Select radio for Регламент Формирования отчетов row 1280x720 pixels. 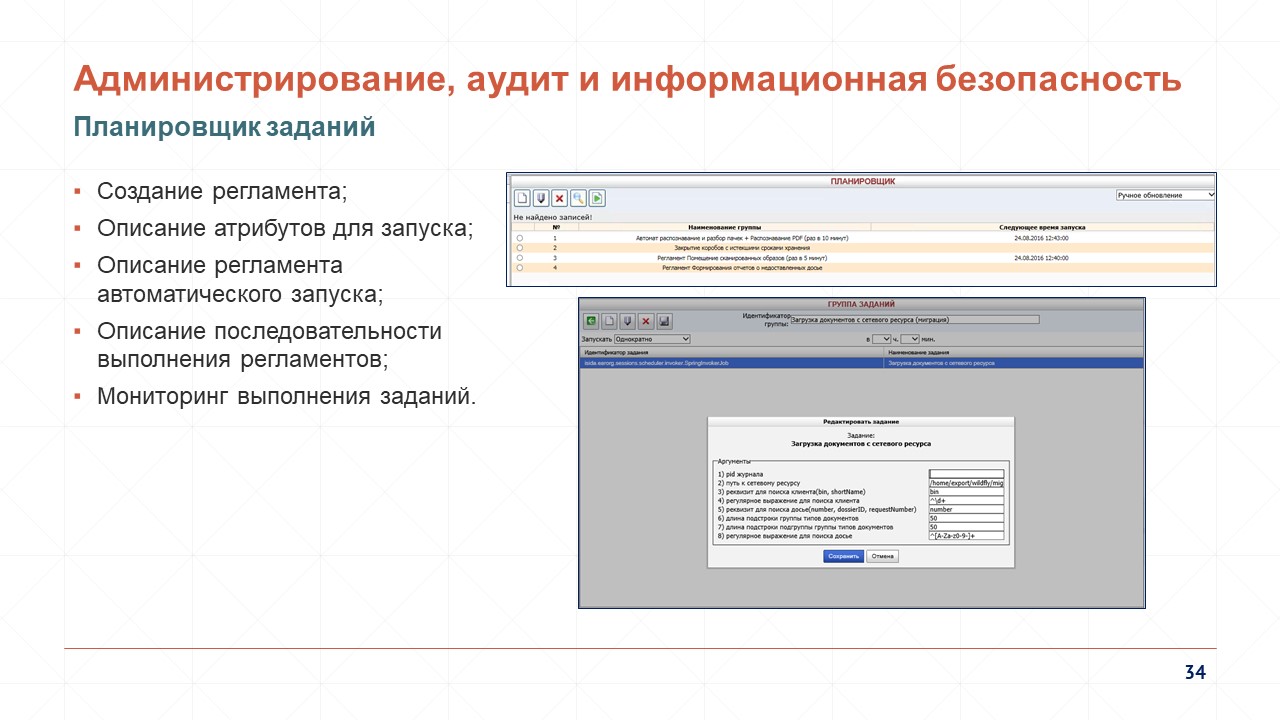pos(519,267)
